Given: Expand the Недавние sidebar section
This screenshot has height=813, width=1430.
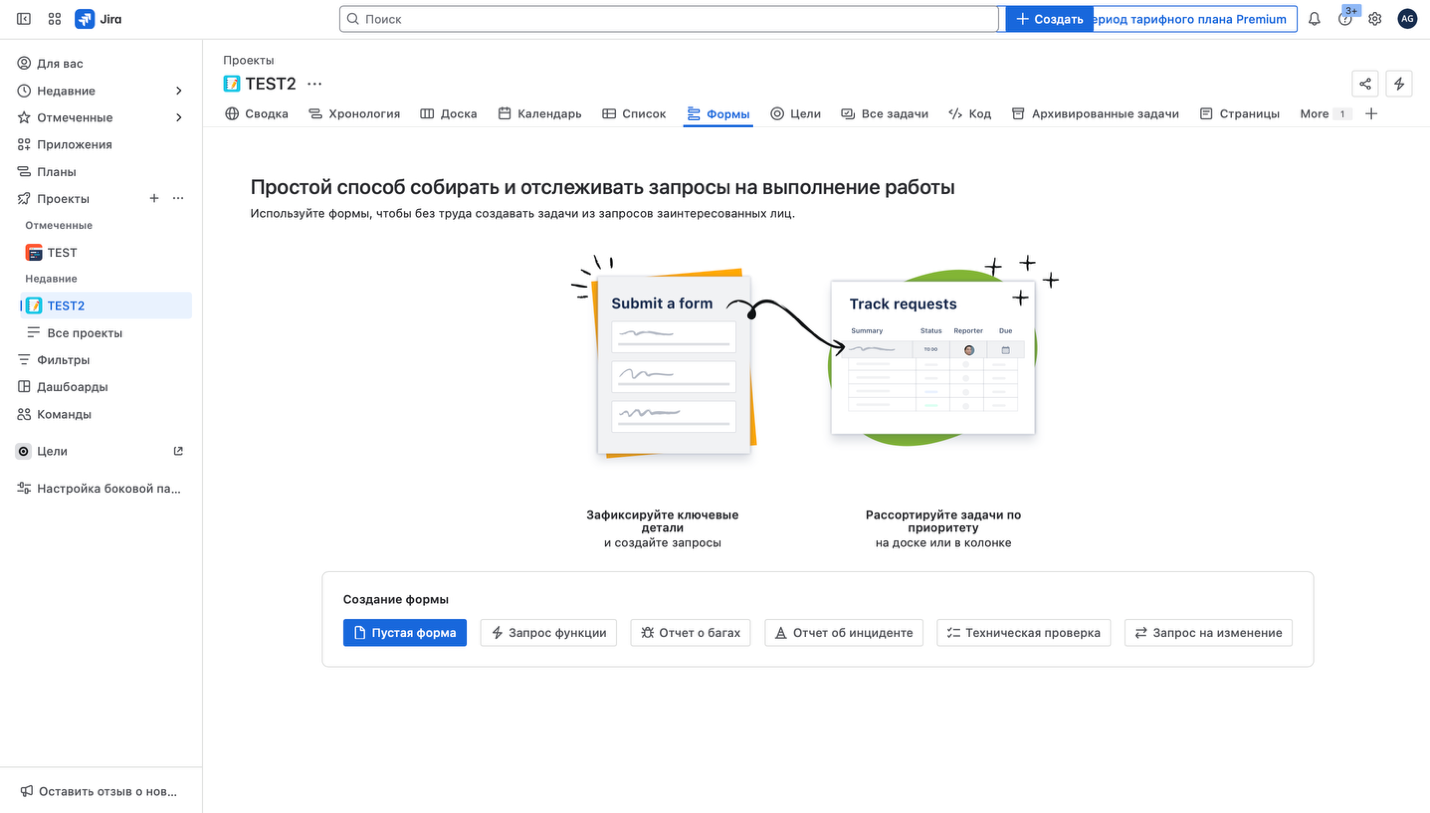Looking at the screenshot, I should click(179, 91).
